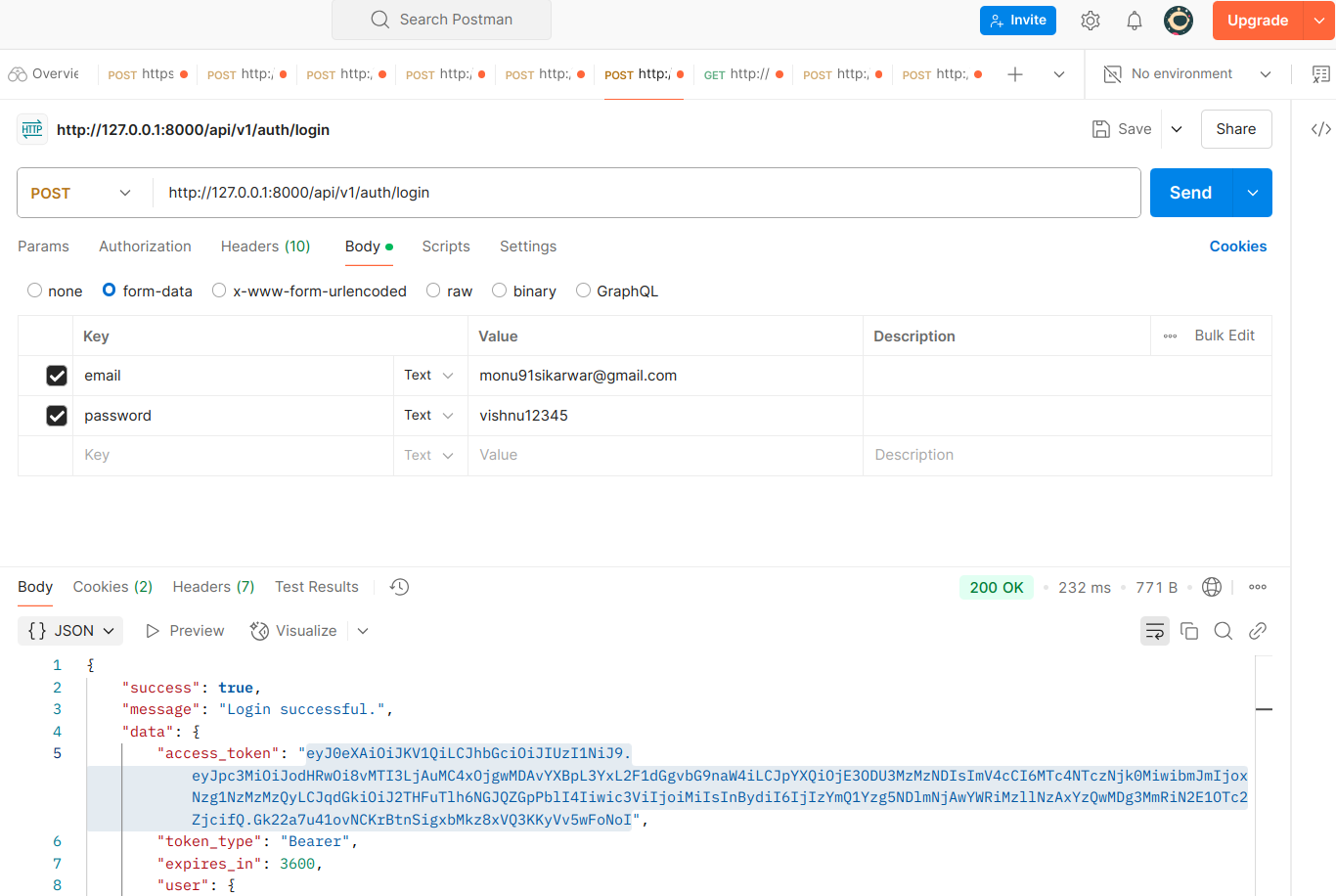The height and width of the screenshot is (896, 1336).
Task: Expand the Send button arrow
Action: [1253, 193]
